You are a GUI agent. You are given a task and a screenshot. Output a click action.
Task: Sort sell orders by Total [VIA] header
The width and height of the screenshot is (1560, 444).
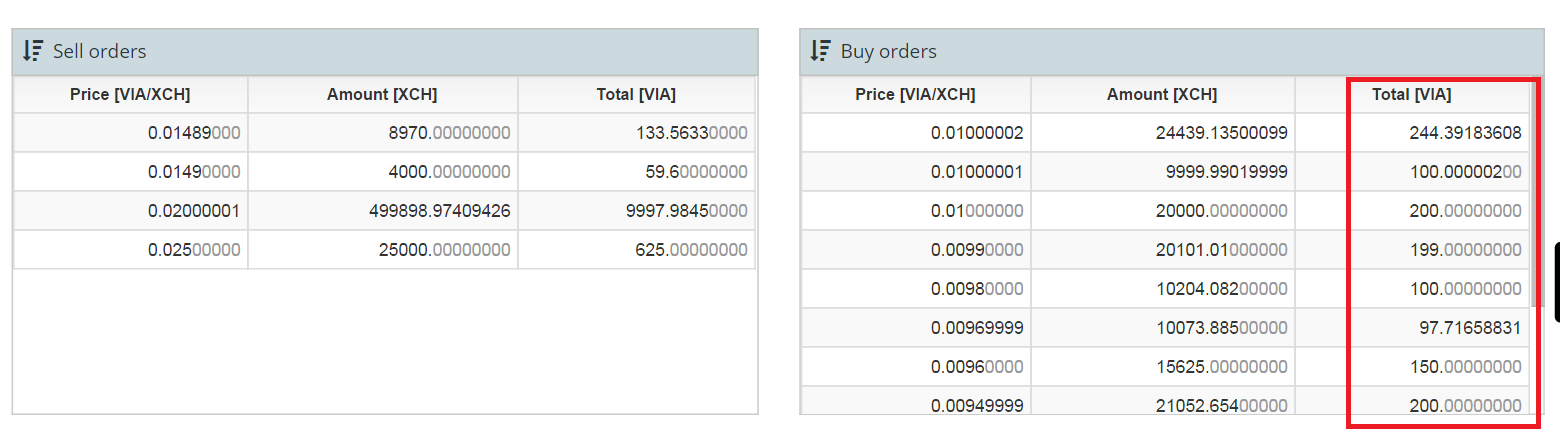point(637,95)
